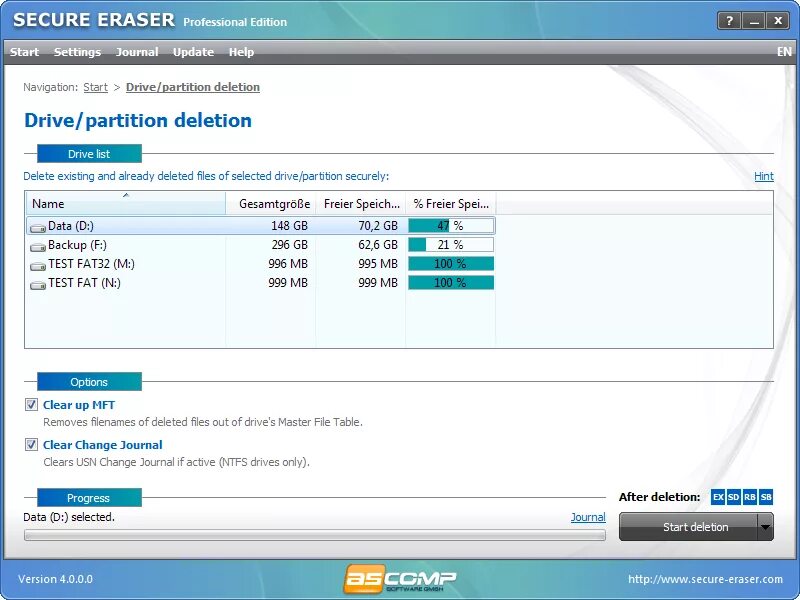
Task: Click the Drive list section header
Action: coord(89,154)
